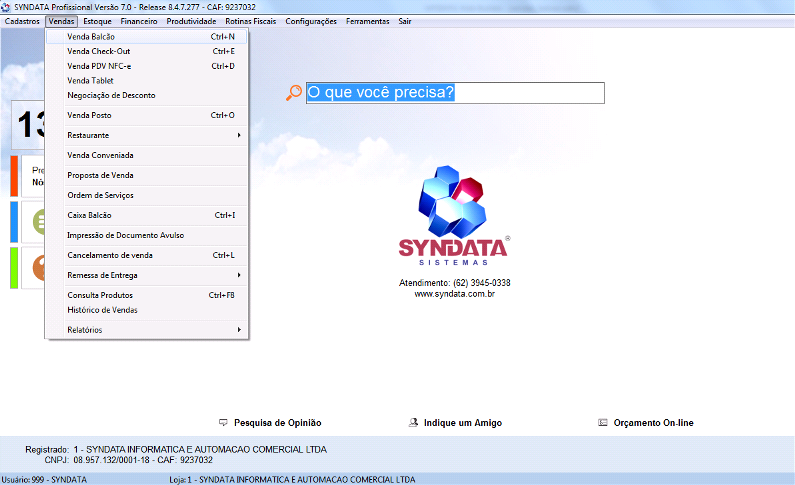Image resolution: width=795 pixels, height=485 pixels.
Task: Click the green round icon in the left panel
Action: point(39,222)
